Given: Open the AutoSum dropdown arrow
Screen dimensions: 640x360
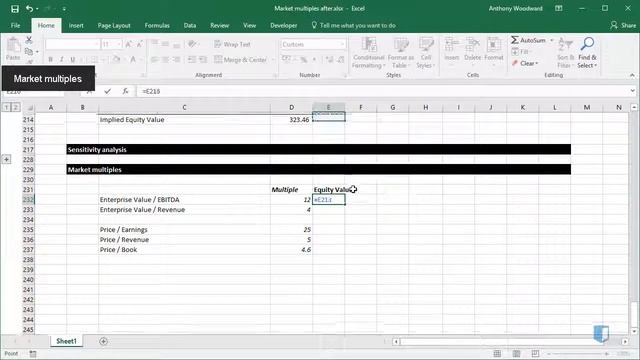Looking at the screenshot, I should click(552, 40).
